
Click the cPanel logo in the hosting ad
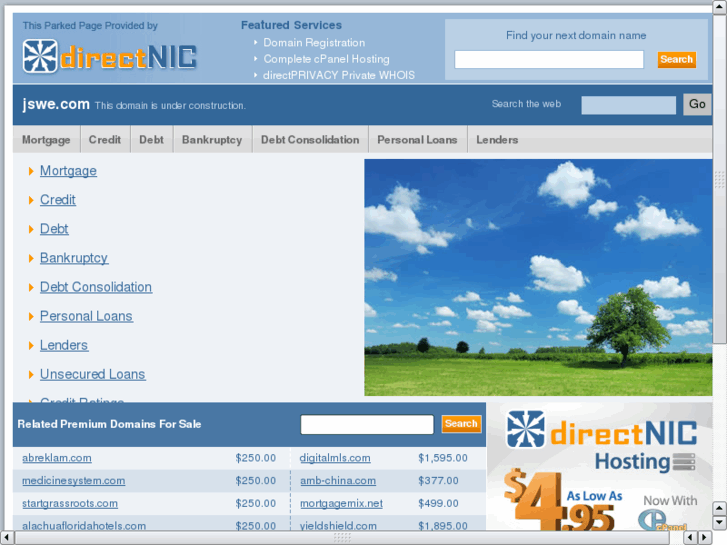point(662,520)
